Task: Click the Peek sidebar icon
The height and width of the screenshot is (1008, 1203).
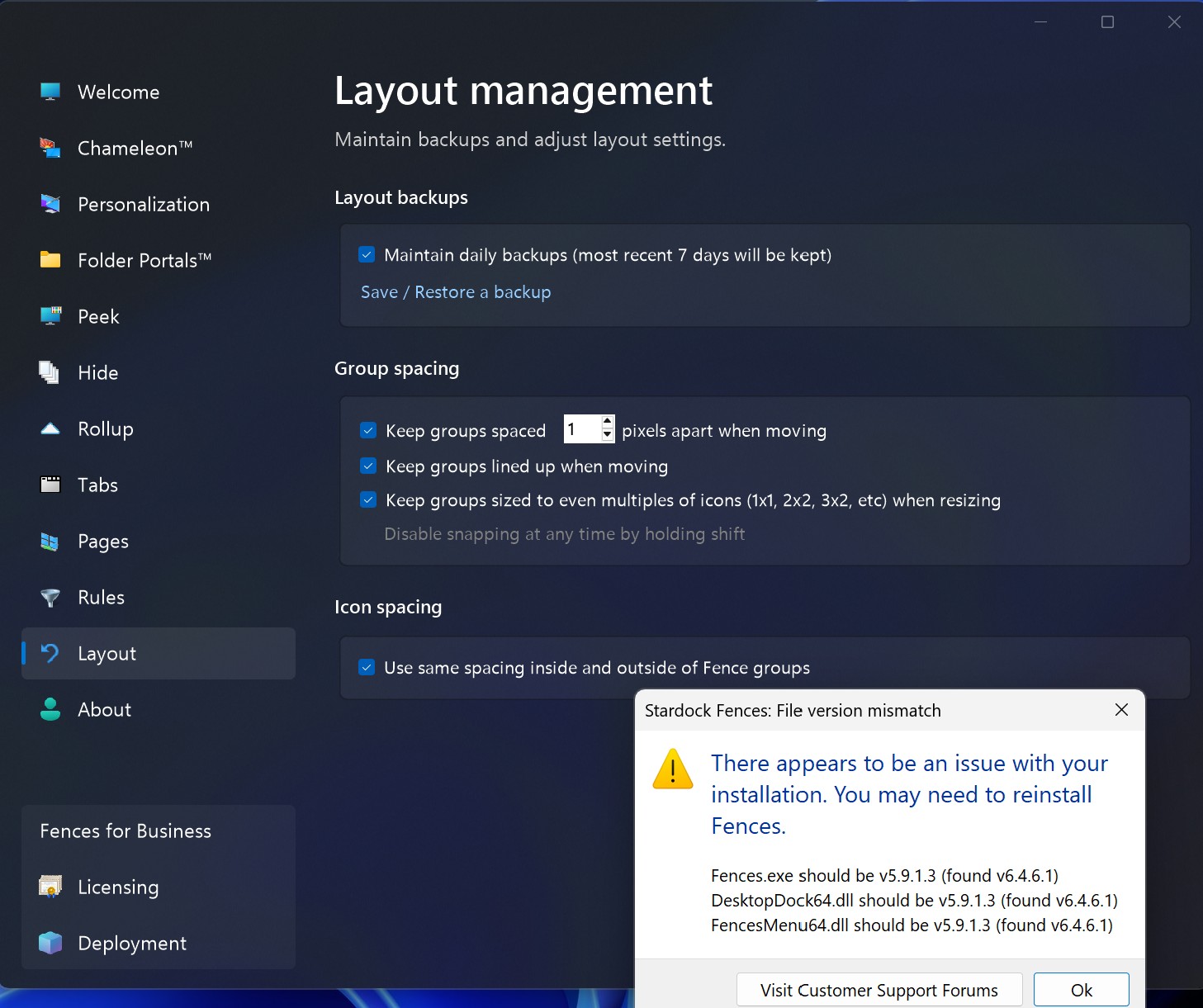Action: pos(50,316)
